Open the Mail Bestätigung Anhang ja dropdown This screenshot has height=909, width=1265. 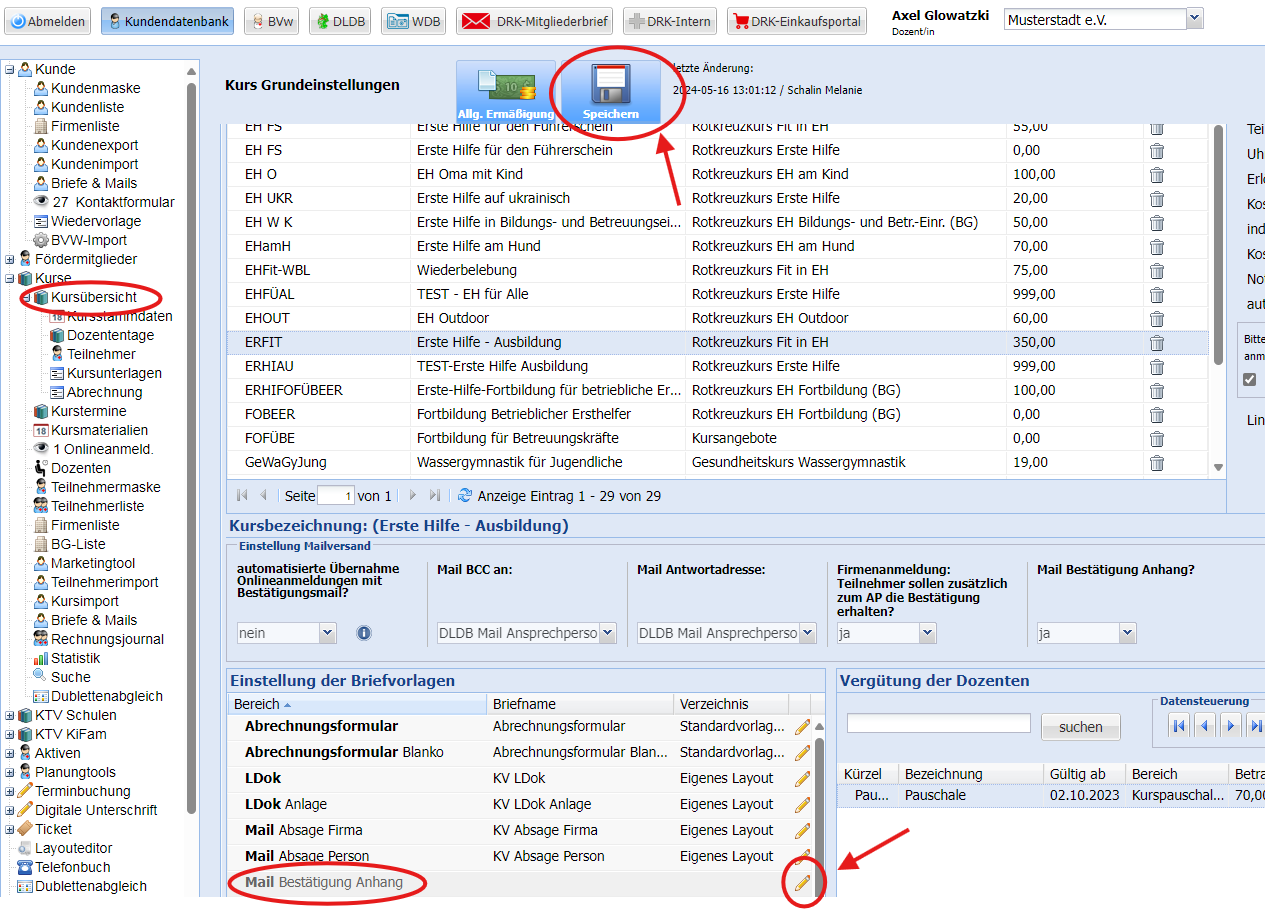[x=1127, y=633]
